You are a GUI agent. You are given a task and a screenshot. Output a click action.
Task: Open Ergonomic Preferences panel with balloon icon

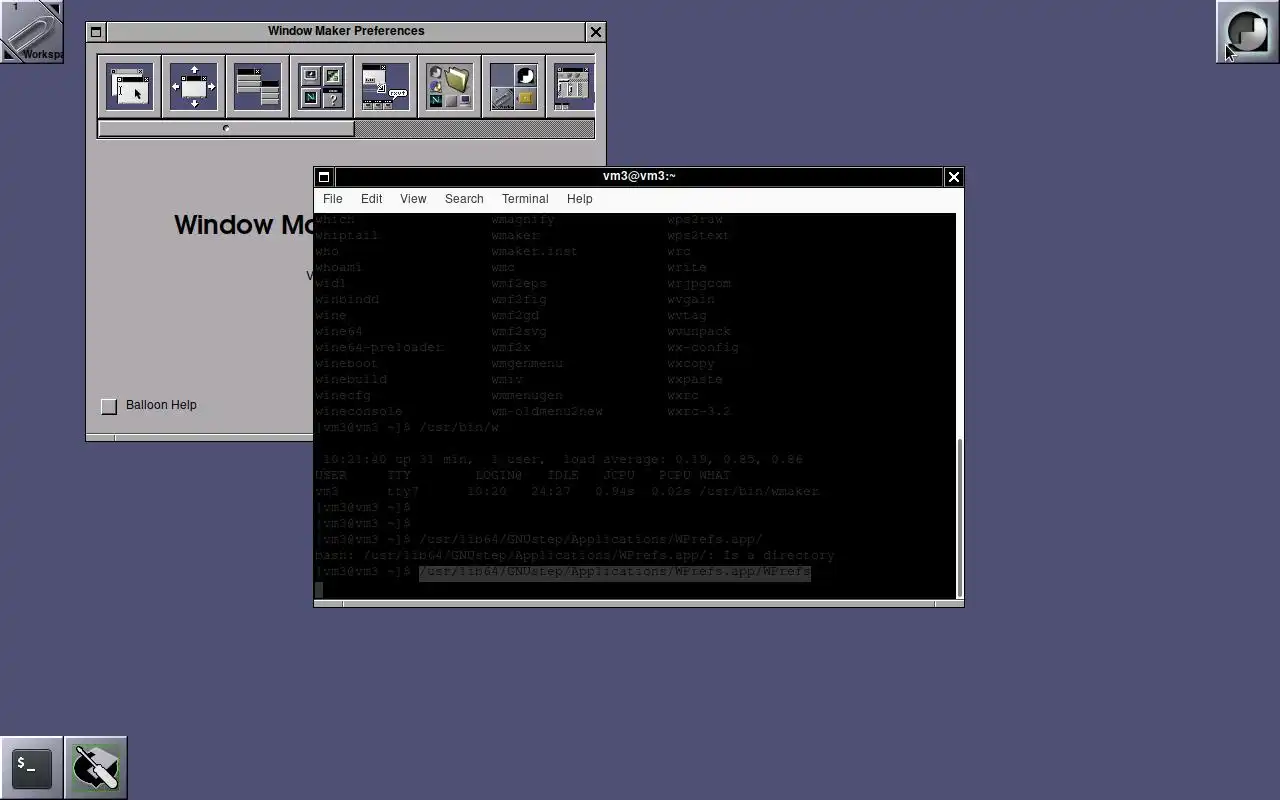(x=386, y=87)
